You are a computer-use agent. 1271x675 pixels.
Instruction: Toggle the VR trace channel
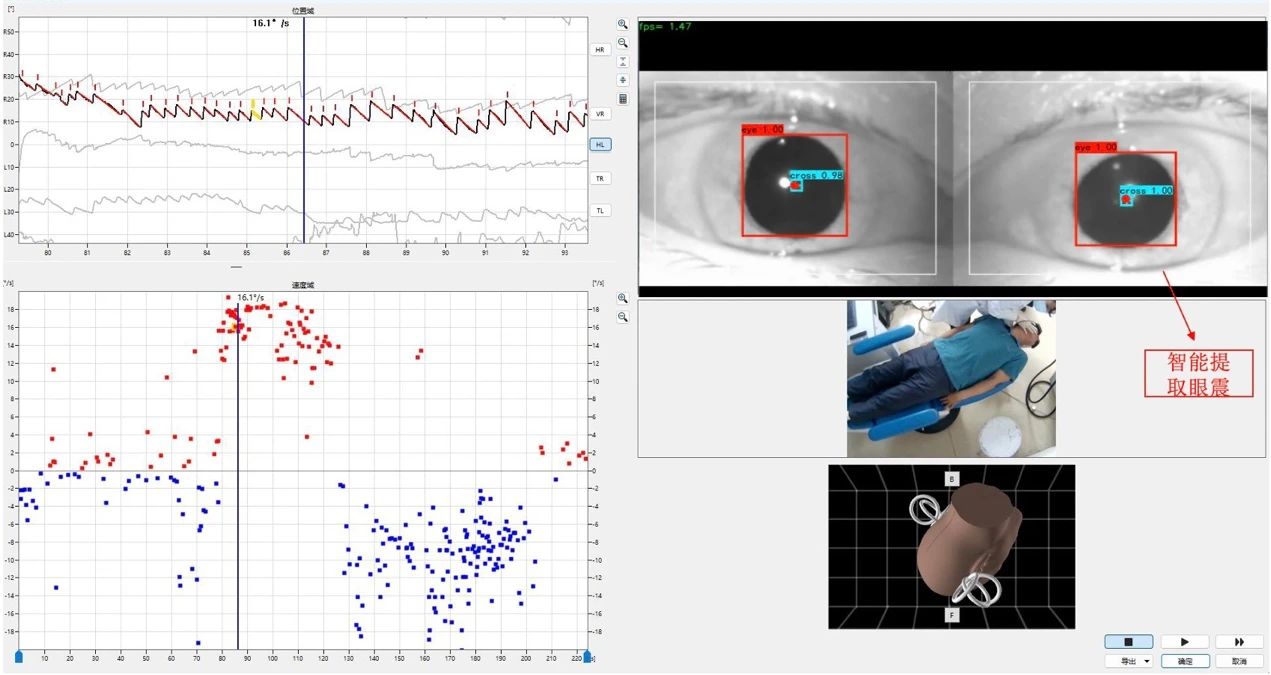(x=600, y=114)
